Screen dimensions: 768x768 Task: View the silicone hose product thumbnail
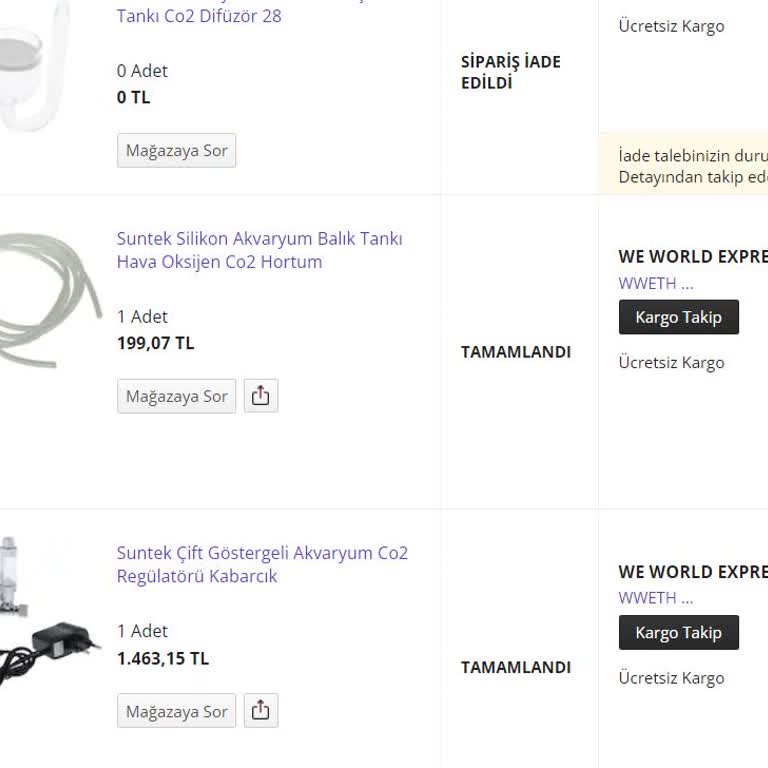click(x=48, y=290)
